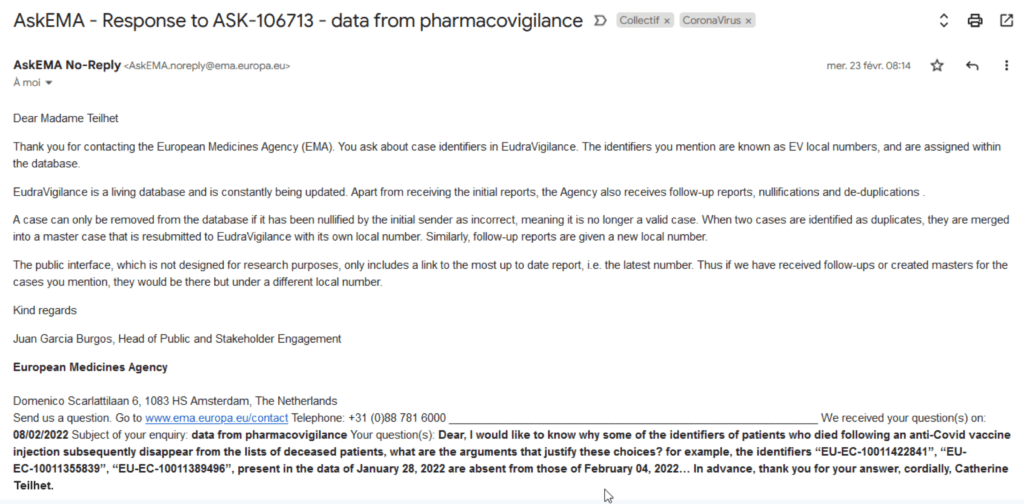
Task: Follow the www.ema.europa.eu/contact link
Action: tap(216, 418)
